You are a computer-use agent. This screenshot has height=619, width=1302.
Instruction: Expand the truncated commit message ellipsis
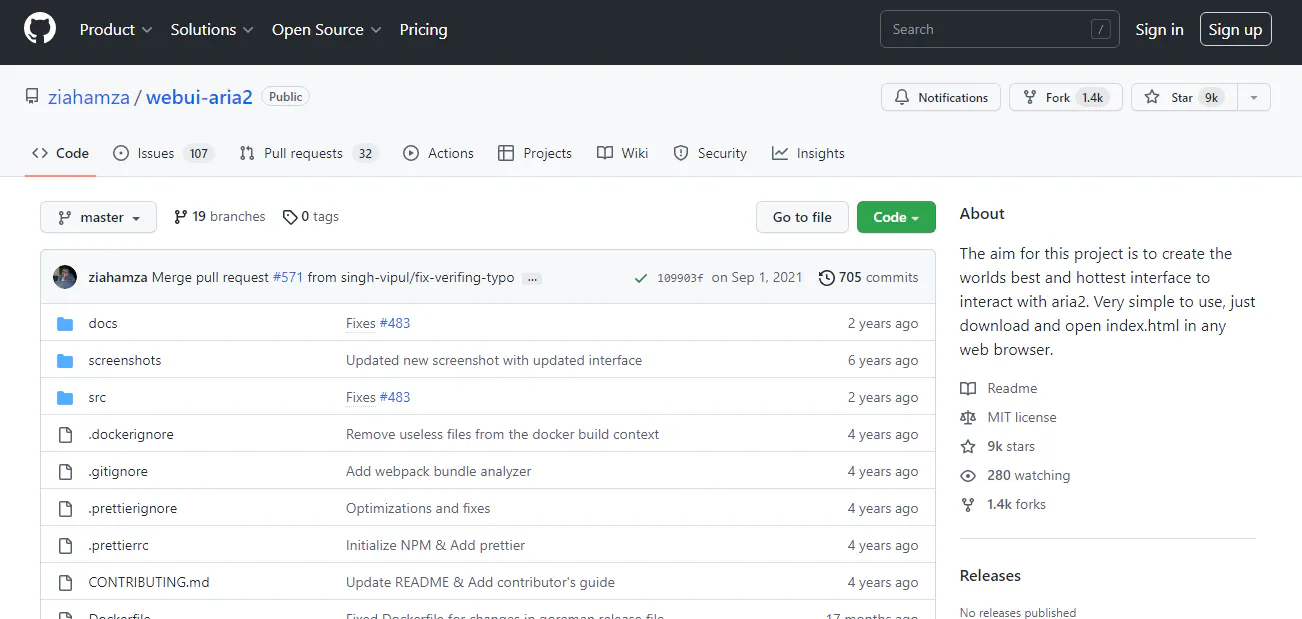click(531, 278)
